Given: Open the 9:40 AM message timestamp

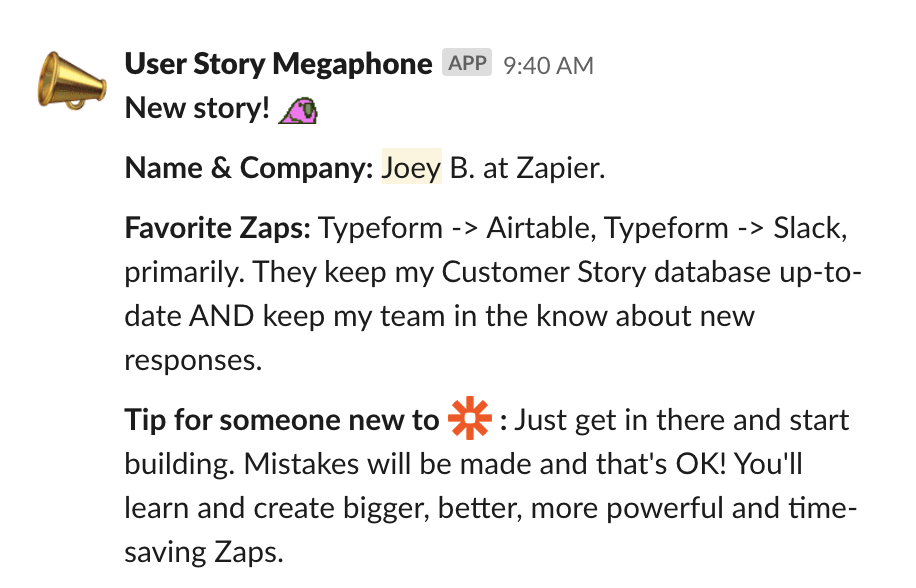Looking at the screenshot, I should pos(548,66).
